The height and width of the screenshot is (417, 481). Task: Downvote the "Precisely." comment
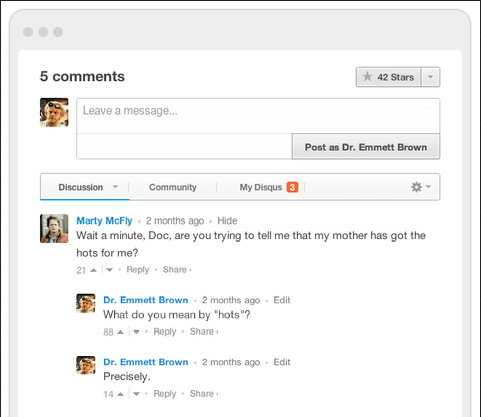[136, 394]
